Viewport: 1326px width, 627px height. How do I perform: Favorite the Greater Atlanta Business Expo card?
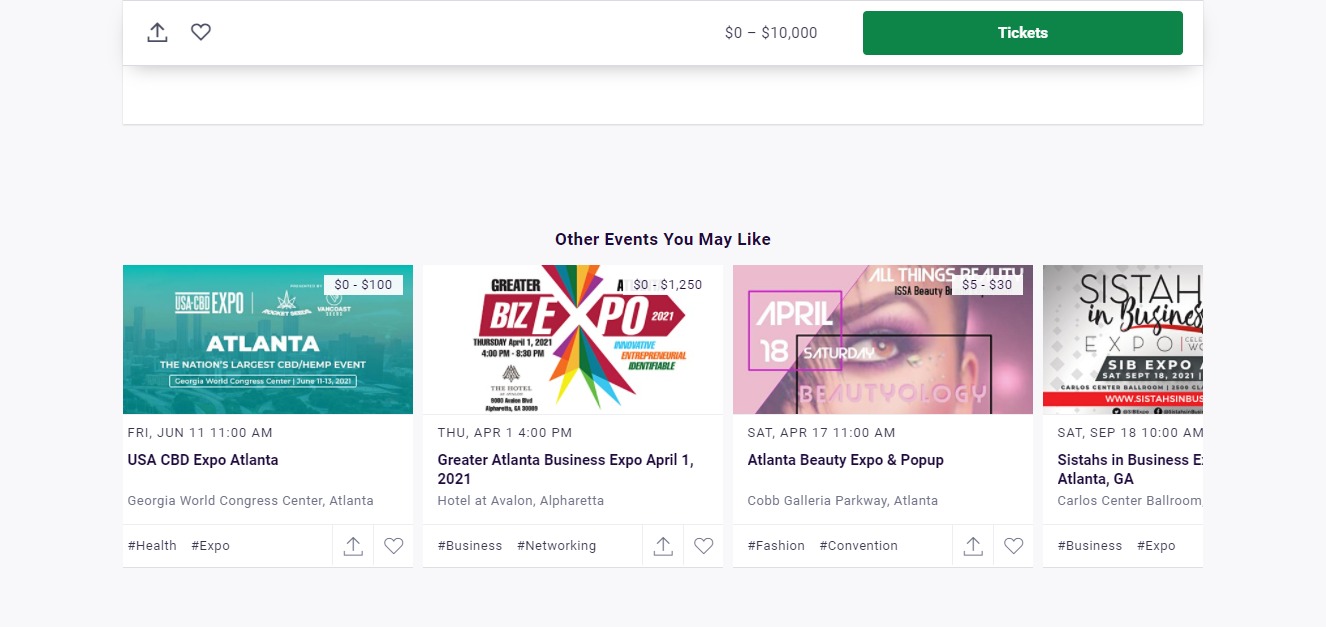click(x=704, y=546)
